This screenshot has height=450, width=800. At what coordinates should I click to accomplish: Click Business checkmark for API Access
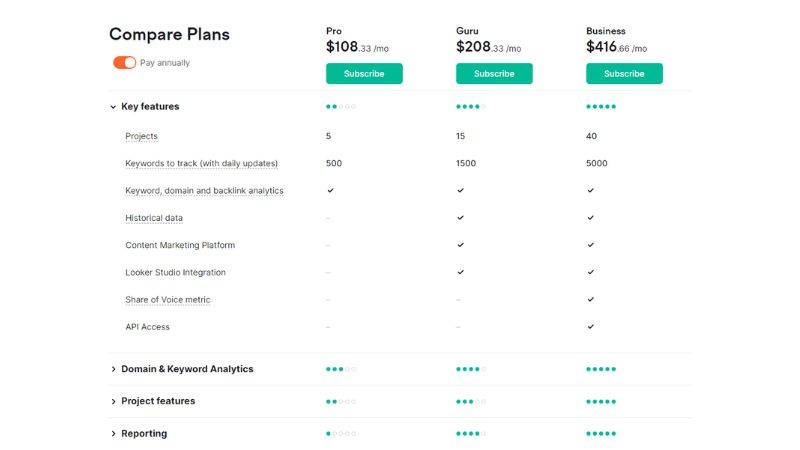(x=590, y=327)
